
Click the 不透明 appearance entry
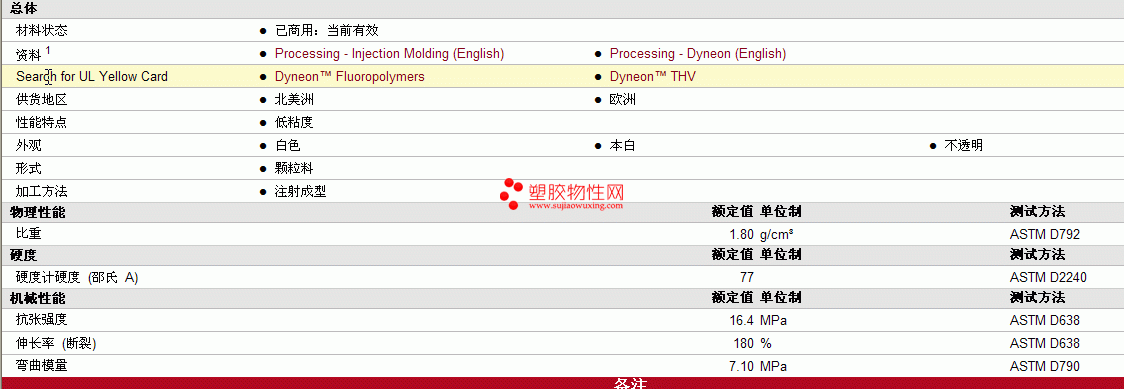pyautogui.click(x=963, y=145)
